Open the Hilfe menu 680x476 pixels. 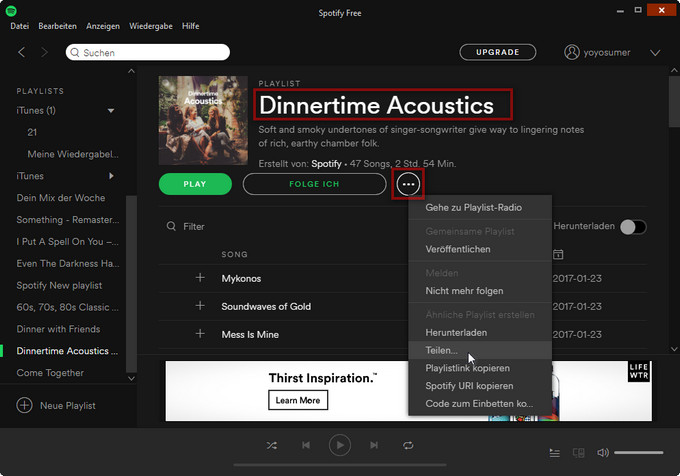click(x=190, y=26)
